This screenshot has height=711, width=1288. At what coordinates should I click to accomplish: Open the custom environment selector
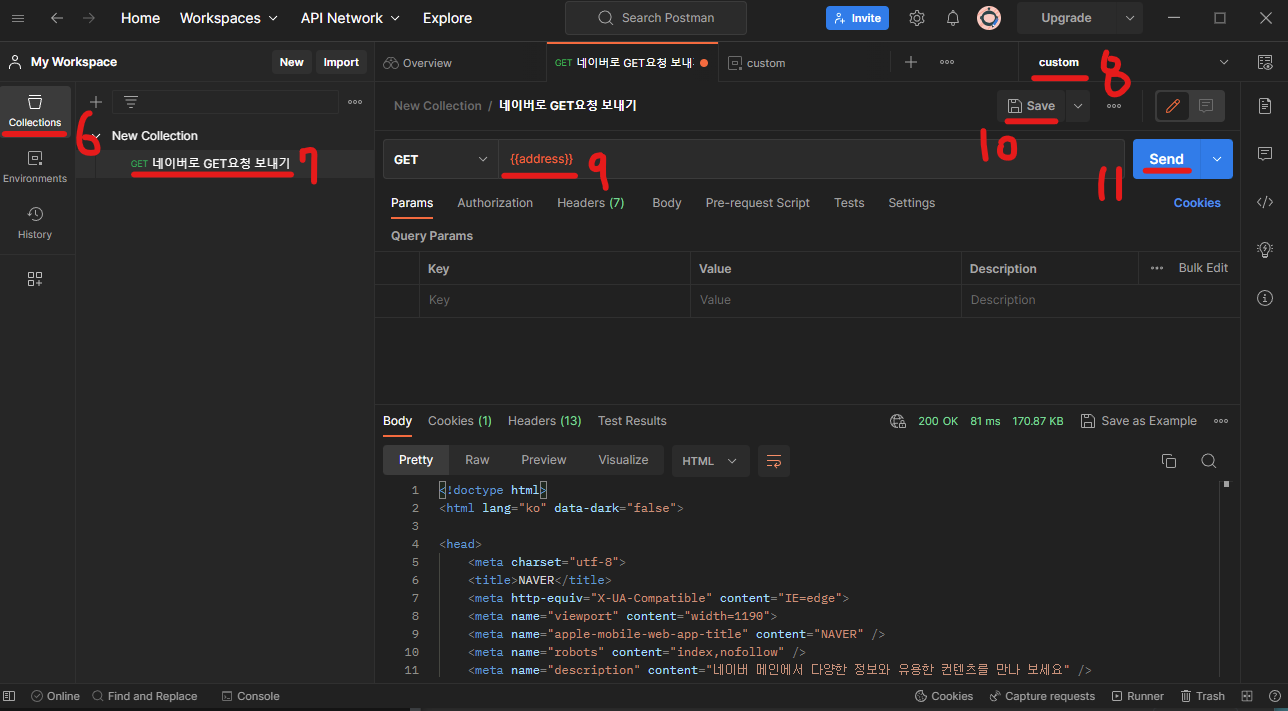[x=1134, y=62]
